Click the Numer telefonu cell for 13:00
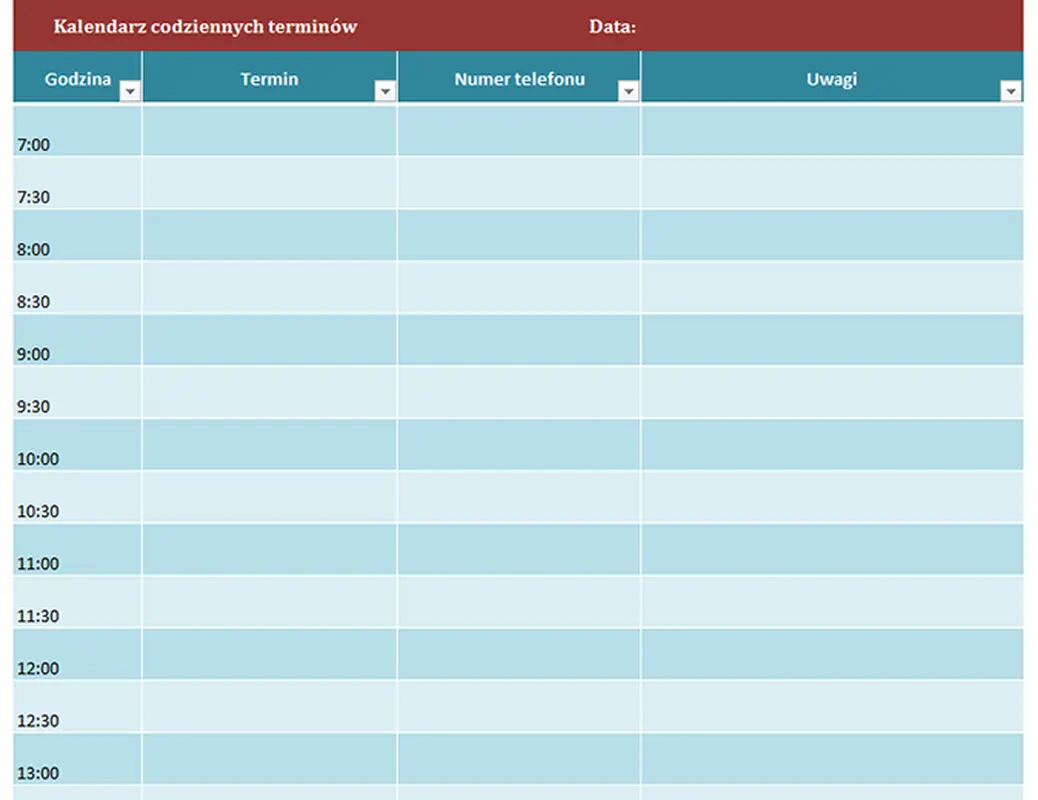This screenshot has width=1038, height=800. coord(519,759)
